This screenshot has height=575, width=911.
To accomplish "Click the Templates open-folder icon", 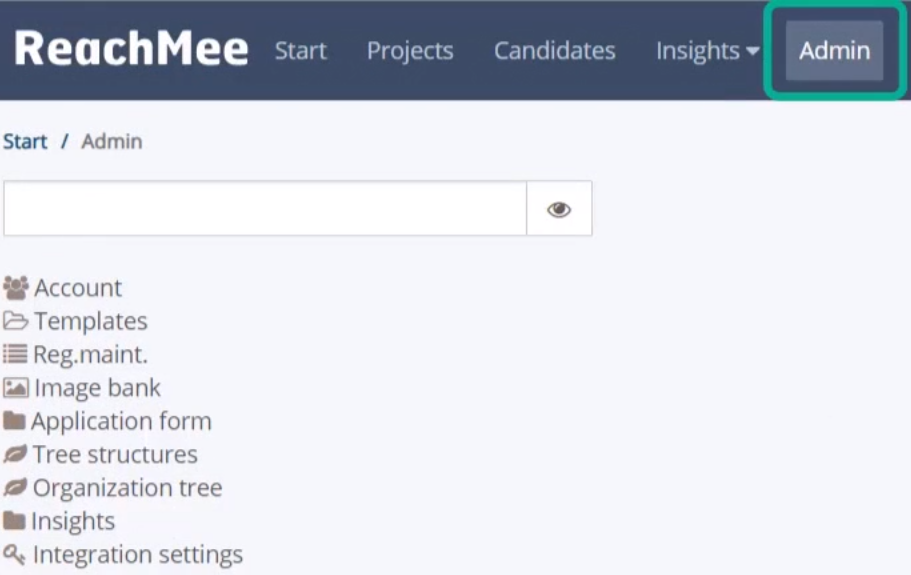I will (x=16, y=321).
